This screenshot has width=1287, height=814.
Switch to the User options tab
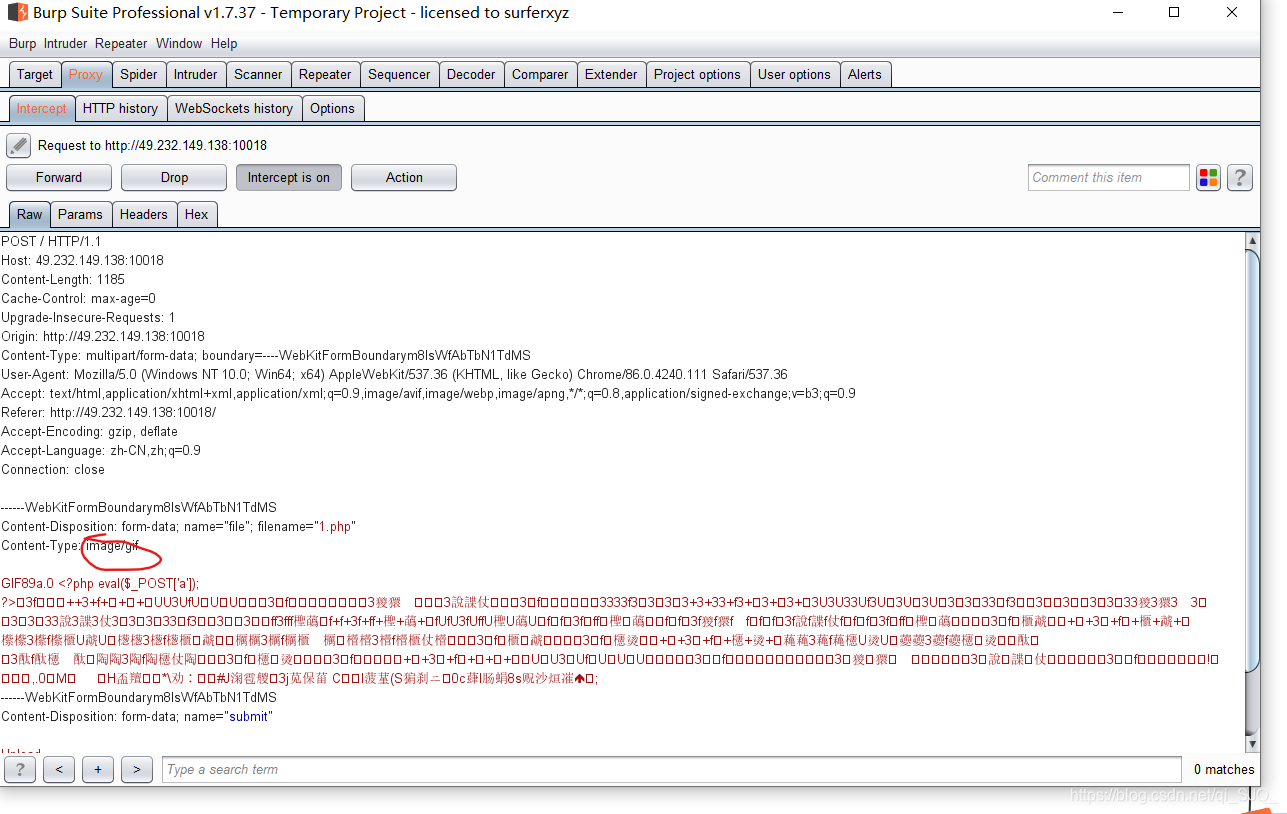click(794, 74)
